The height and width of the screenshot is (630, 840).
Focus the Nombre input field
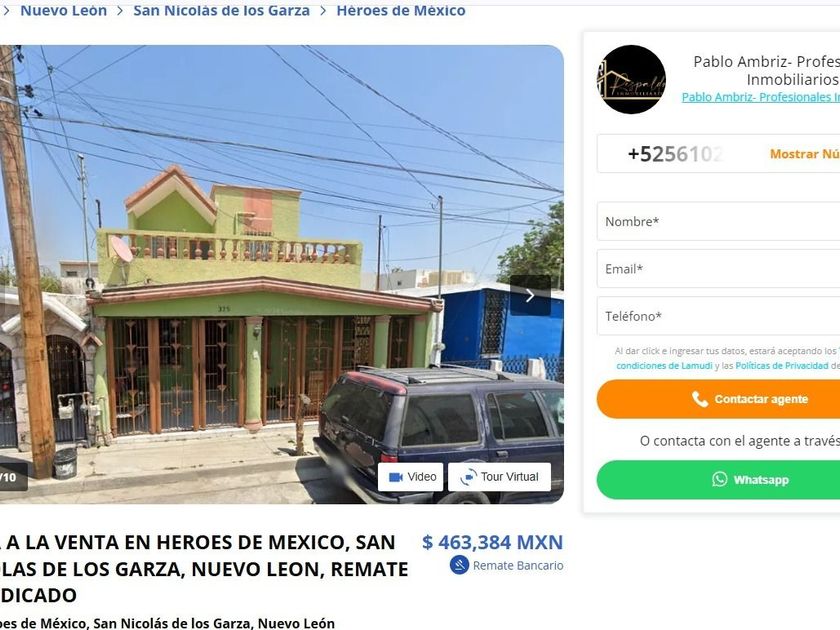[x=718, y=221]
